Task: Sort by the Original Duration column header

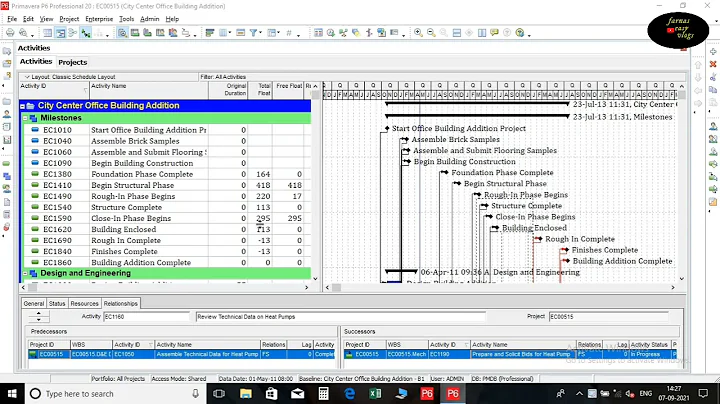Action: (x=228, y=90)
